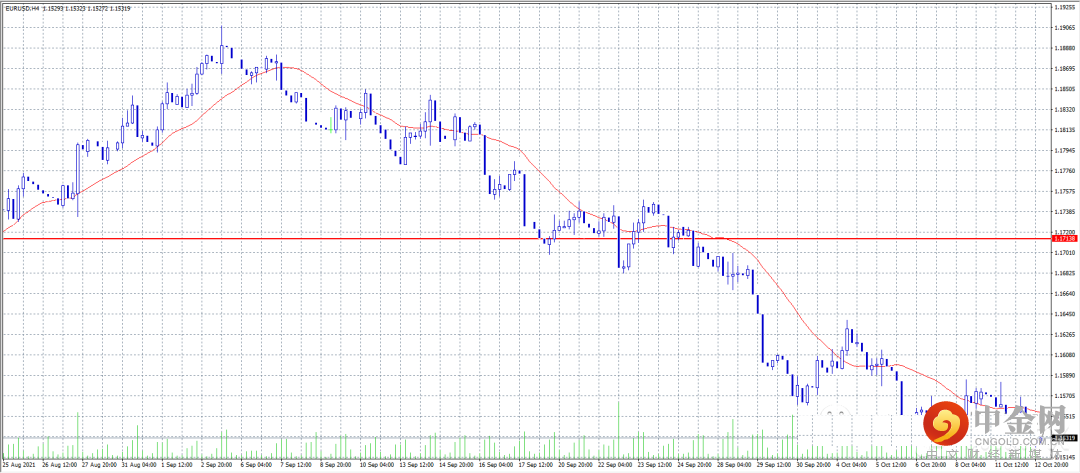This screenshot has width=1080, height=473.
Task: Click the 25 Aug 2021 date label
Action: click(x=17, y=465)
